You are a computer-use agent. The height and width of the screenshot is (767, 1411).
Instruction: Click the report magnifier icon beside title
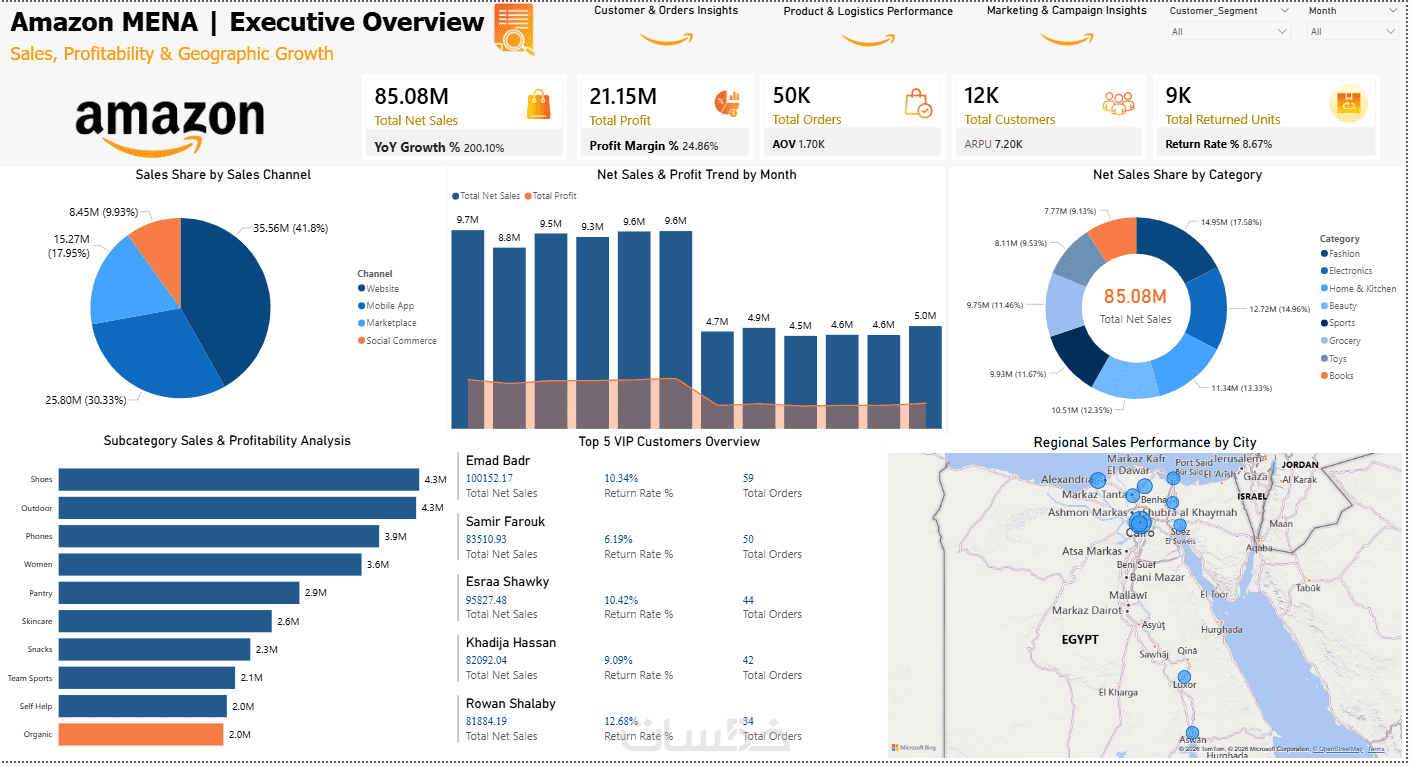pos(514,29)
